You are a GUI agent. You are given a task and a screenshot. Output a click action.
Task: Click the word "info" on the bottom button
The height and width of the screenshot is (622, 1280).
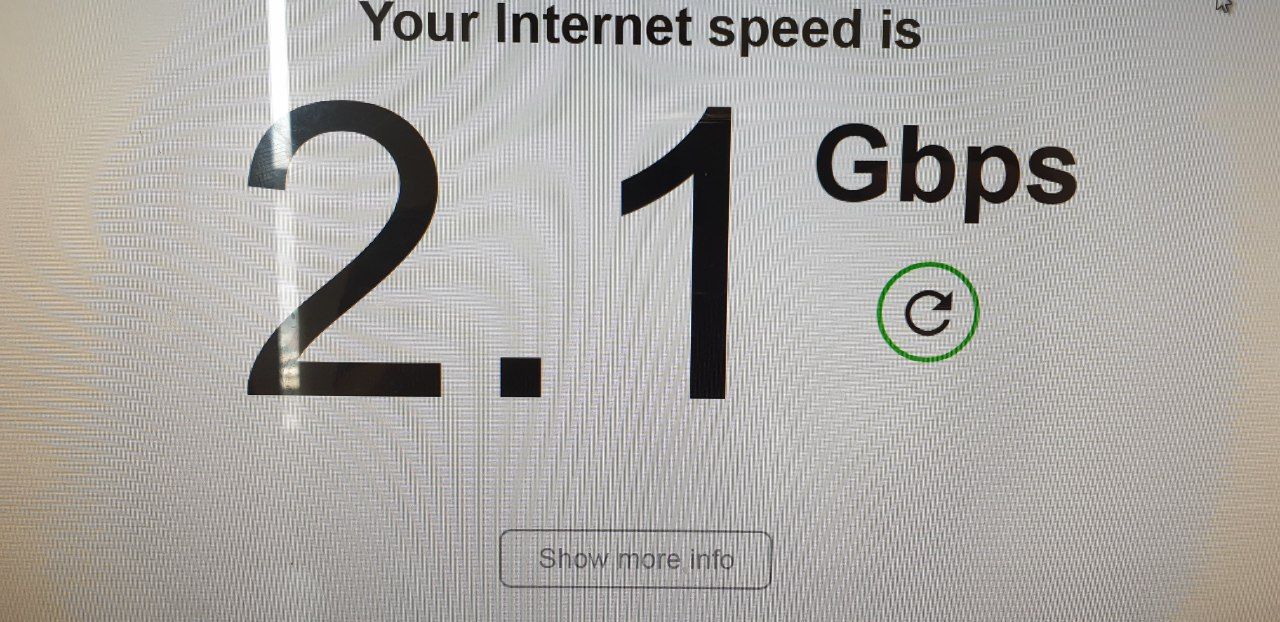[712, 559]
